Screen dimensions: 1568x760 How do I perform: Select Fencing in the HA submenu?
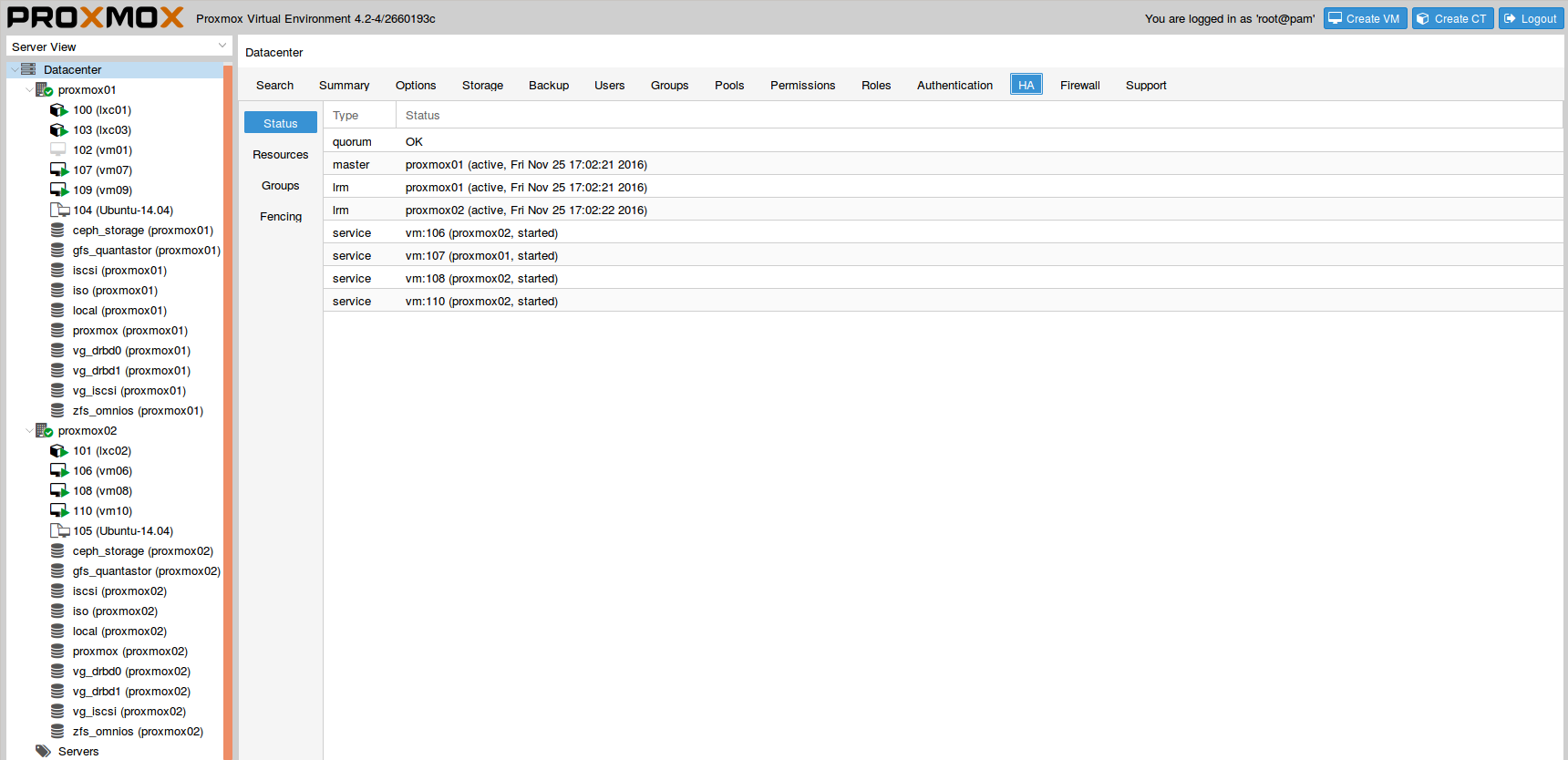point(281,217)
